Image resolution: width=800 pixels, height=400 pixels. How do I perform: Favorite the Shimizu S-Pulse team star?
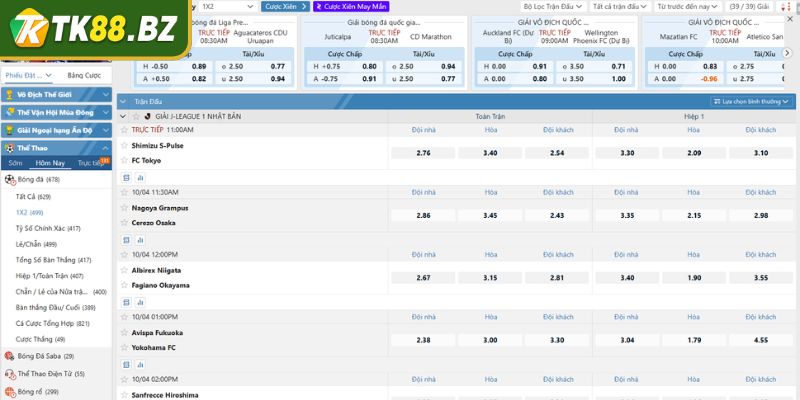(124, 145)
